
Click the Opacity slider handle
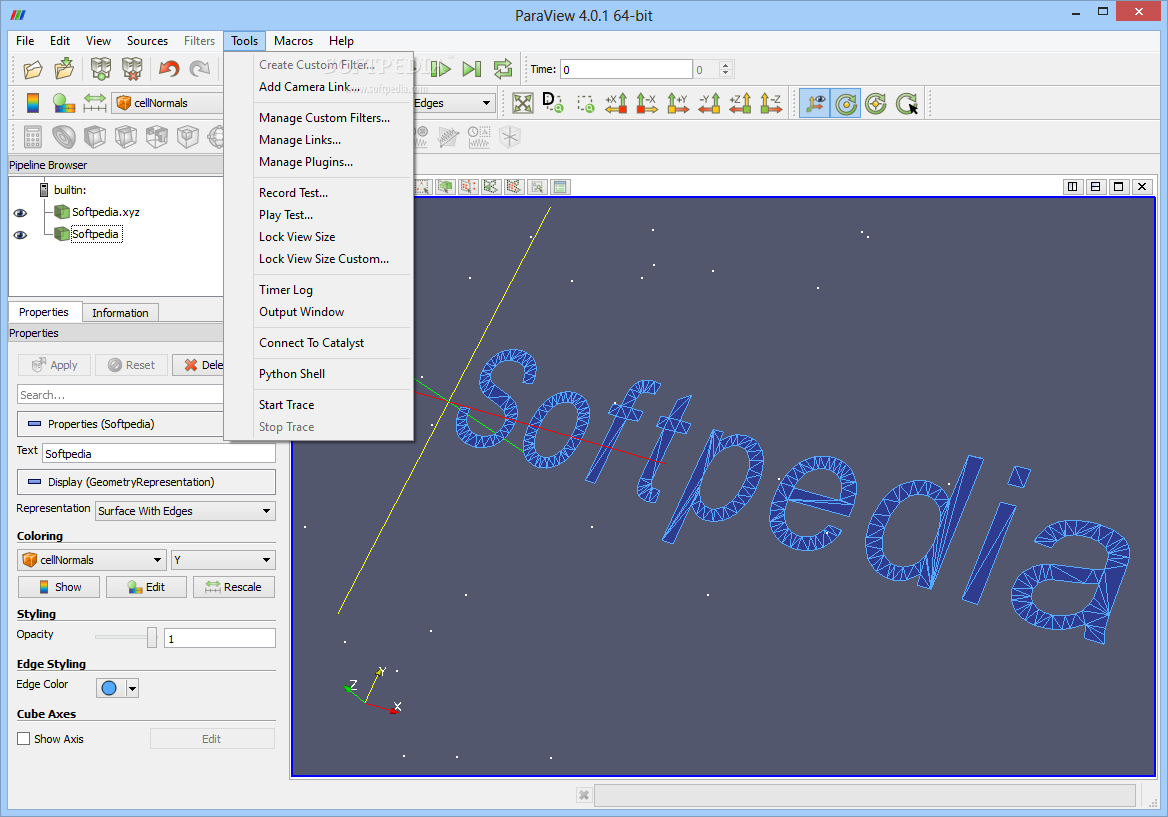coord(152,638)
